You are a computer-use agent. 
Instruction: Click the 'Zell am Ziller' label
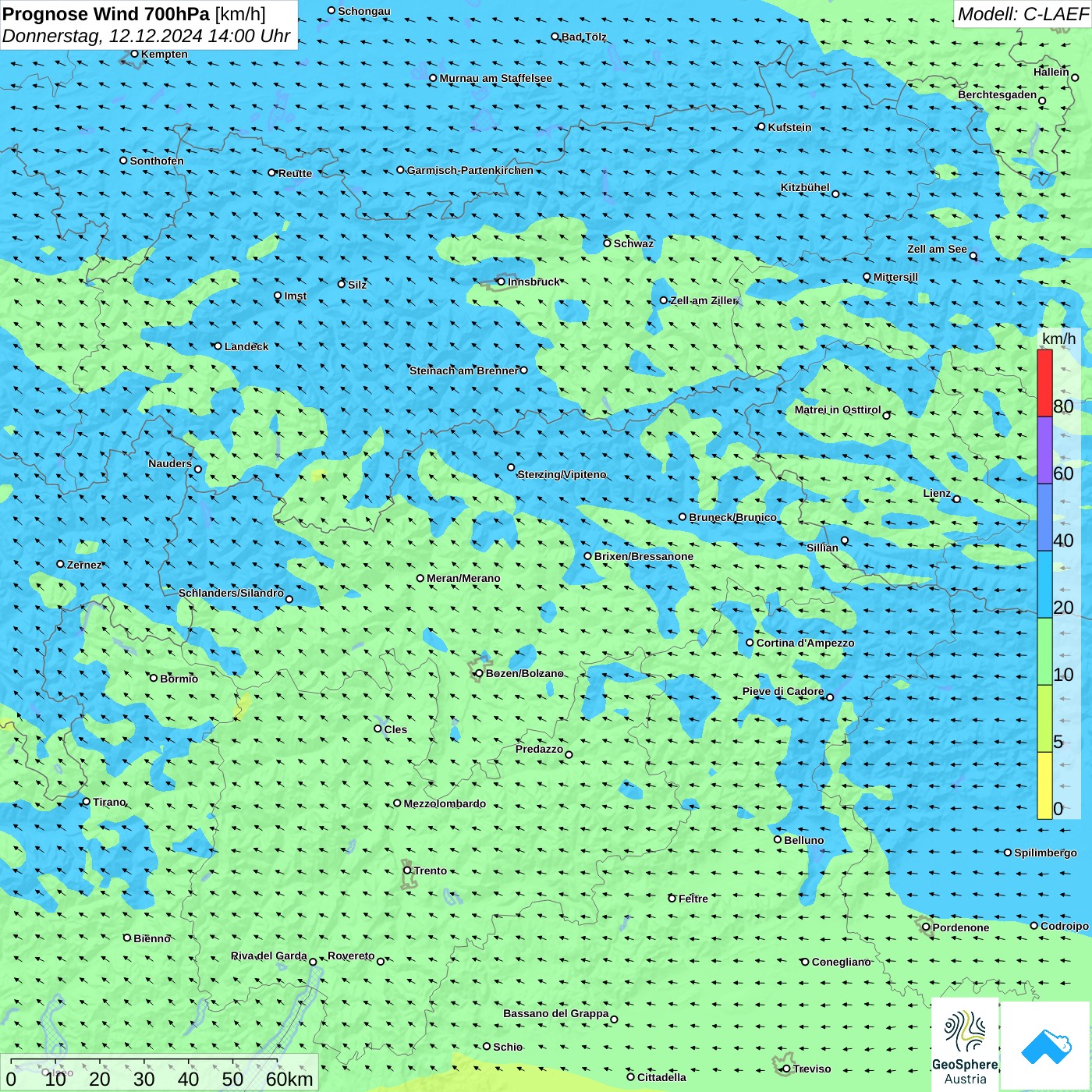tap(703, 300)
